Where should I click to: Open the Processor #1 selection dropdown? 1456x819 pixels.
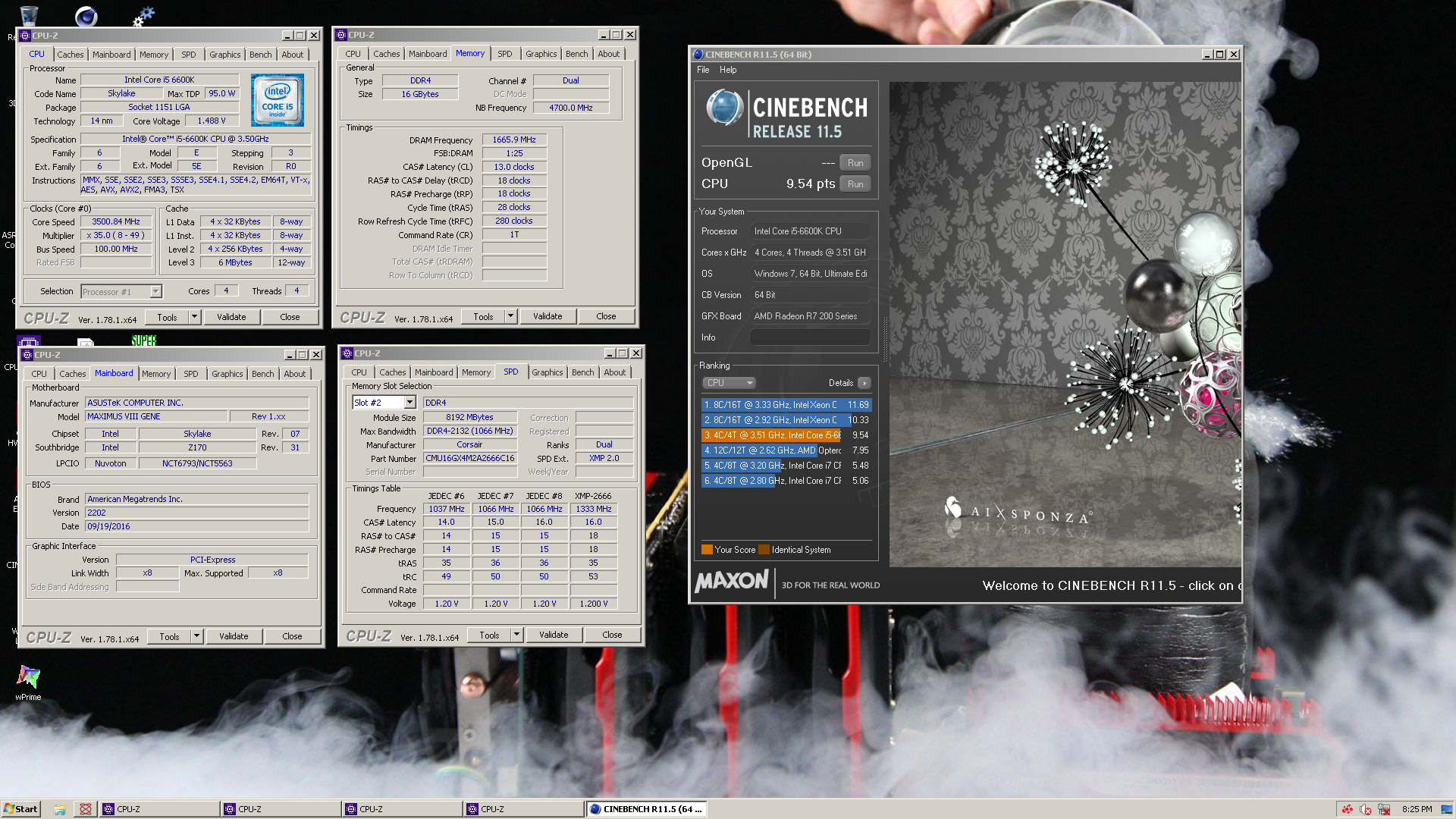pyautogui.click(x=155, y=292)
